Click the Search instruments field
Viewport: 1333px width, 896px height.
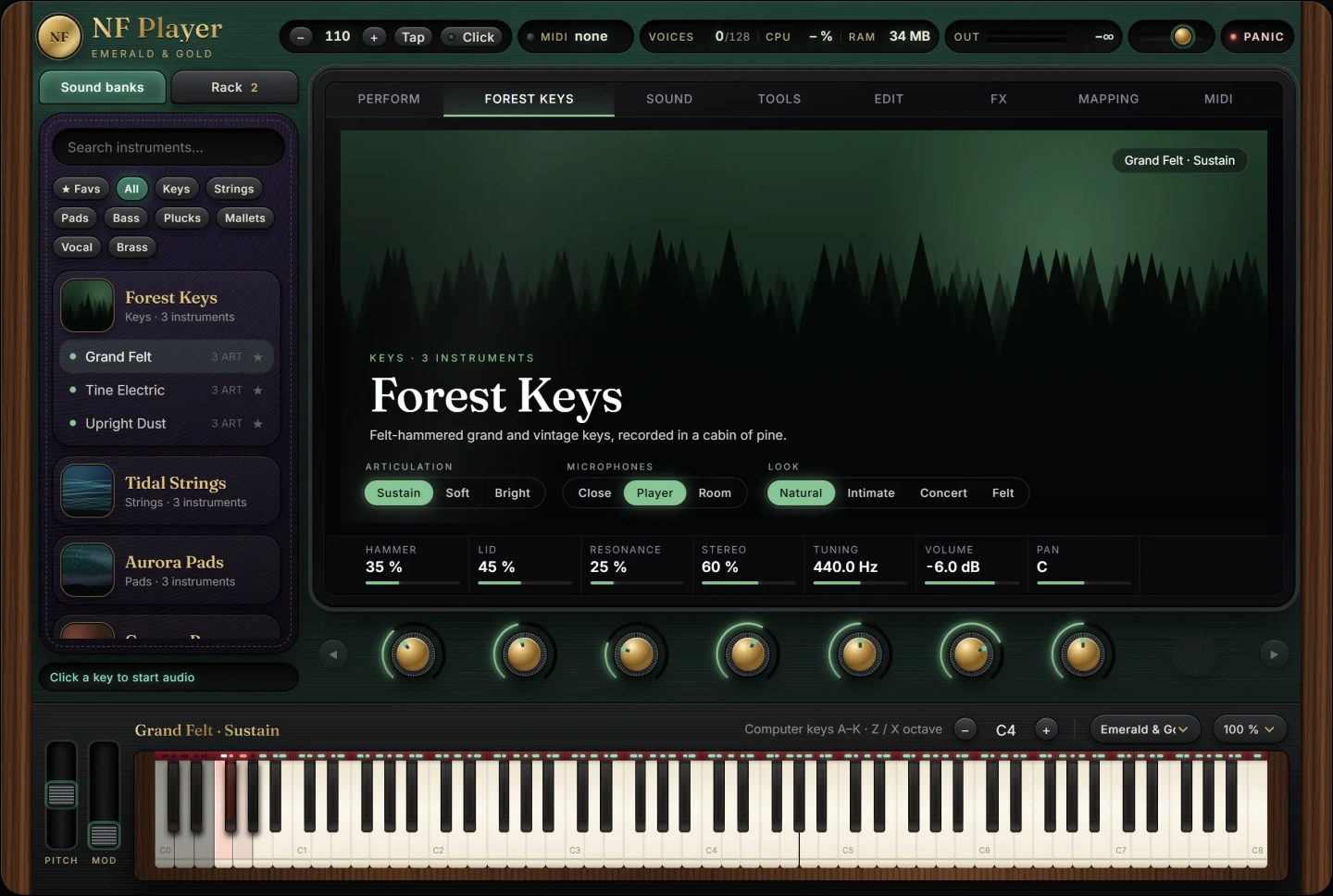pyautogui.click(x=168, y=147)
